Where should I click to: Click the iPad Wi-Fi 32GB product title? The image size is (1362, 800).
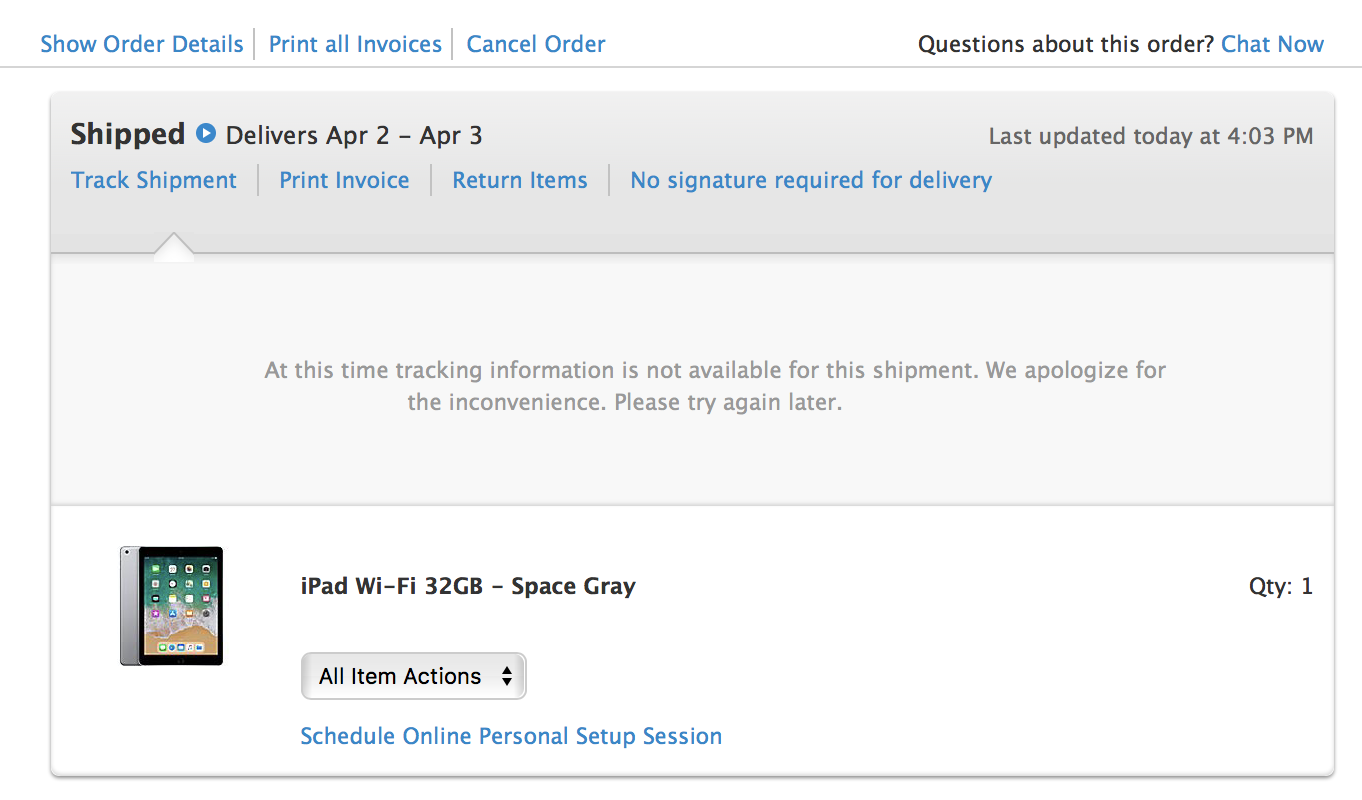(468, 586)
